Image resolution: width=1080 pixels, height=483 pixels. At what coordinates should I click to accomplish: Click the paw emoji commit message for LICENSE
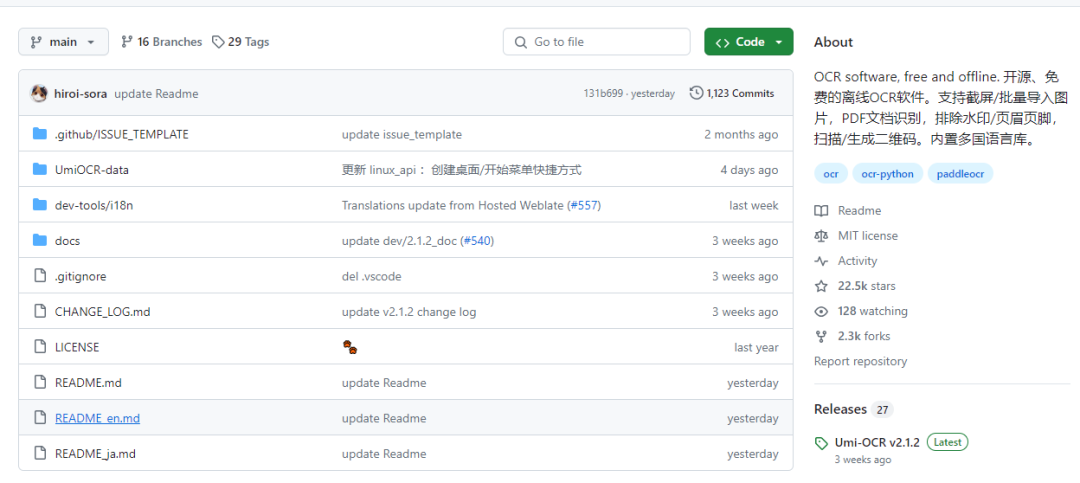pos(350,347)
